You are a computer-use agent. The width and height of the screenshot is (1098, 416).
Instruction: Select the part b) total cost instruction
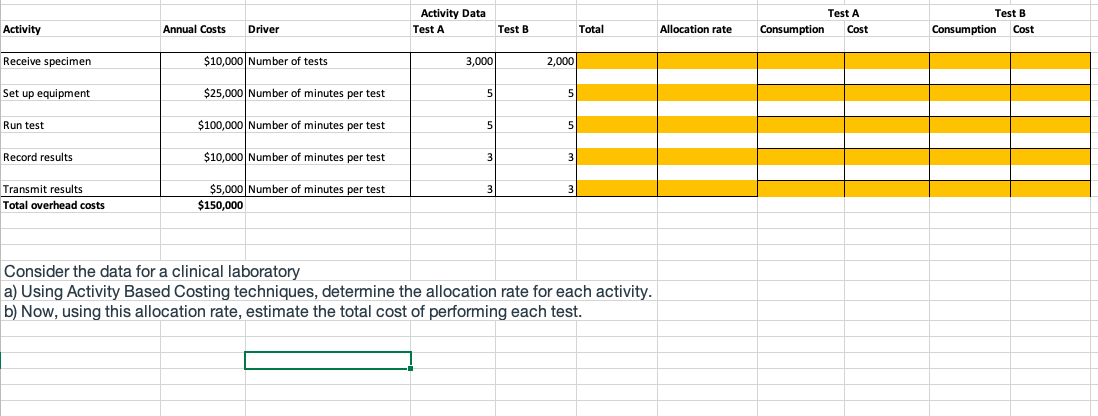coord(293,310)
